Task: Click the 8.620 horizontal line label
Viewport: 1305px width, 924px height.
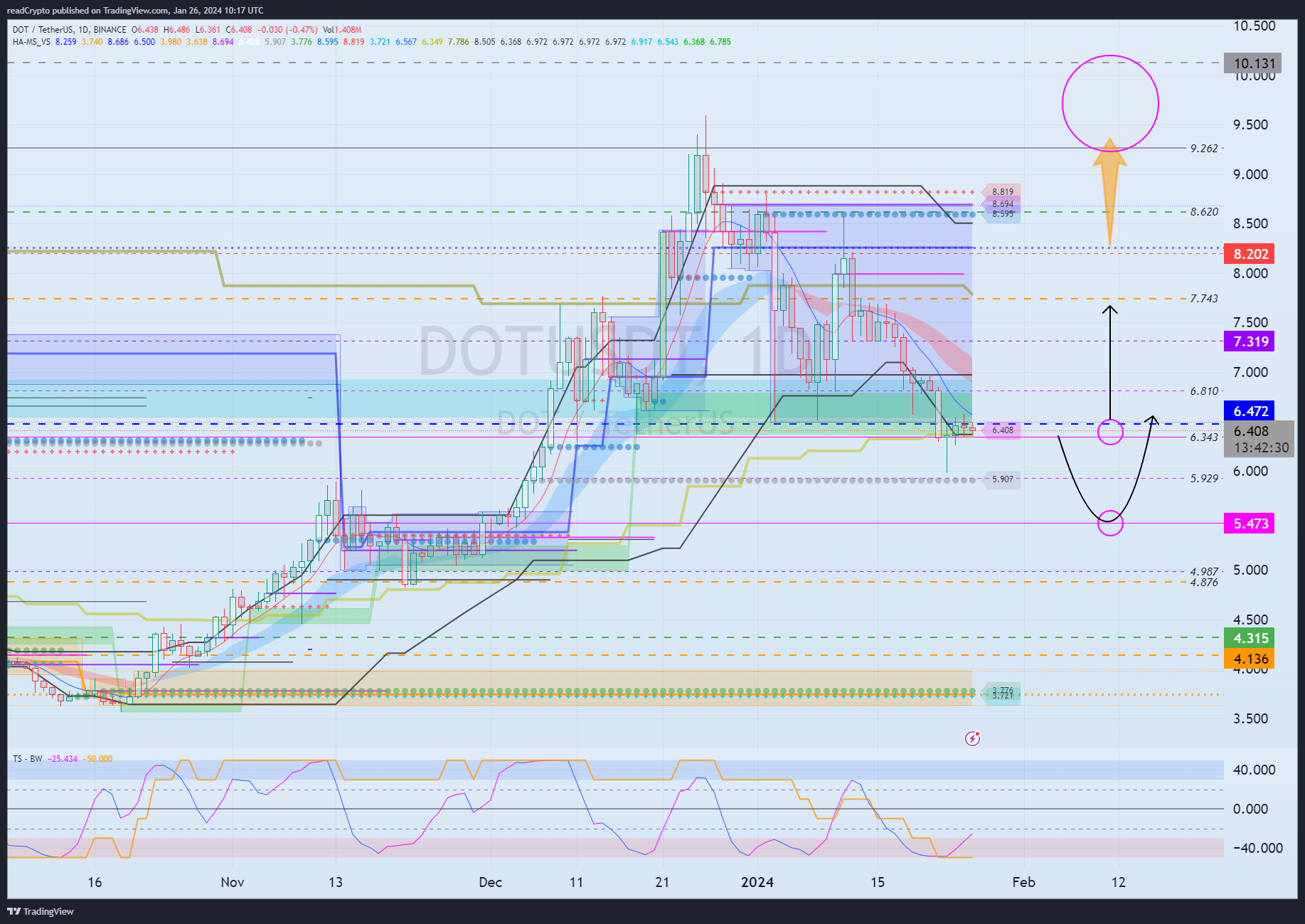Action: [1204, 212]
